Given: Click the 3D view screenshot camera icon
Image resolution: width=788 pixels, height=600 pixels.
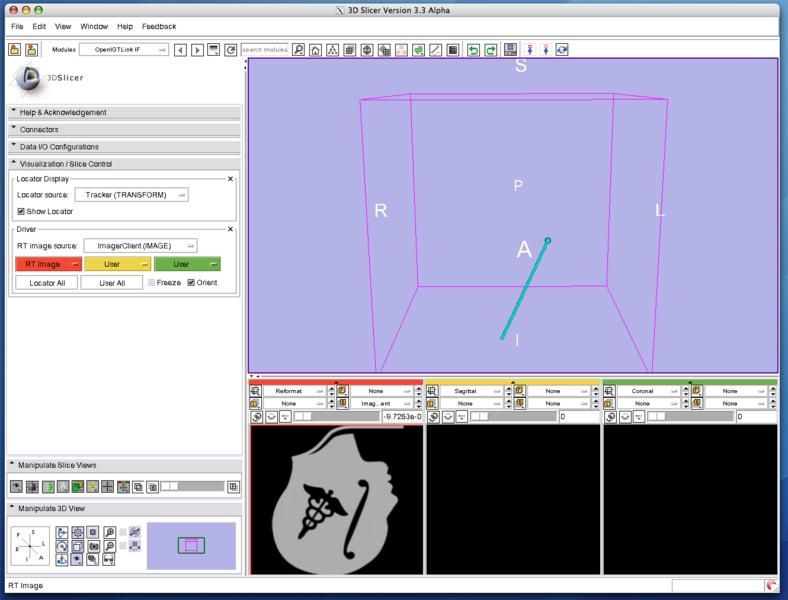Looking at the screenshot, I should click(x=93, y=546).
